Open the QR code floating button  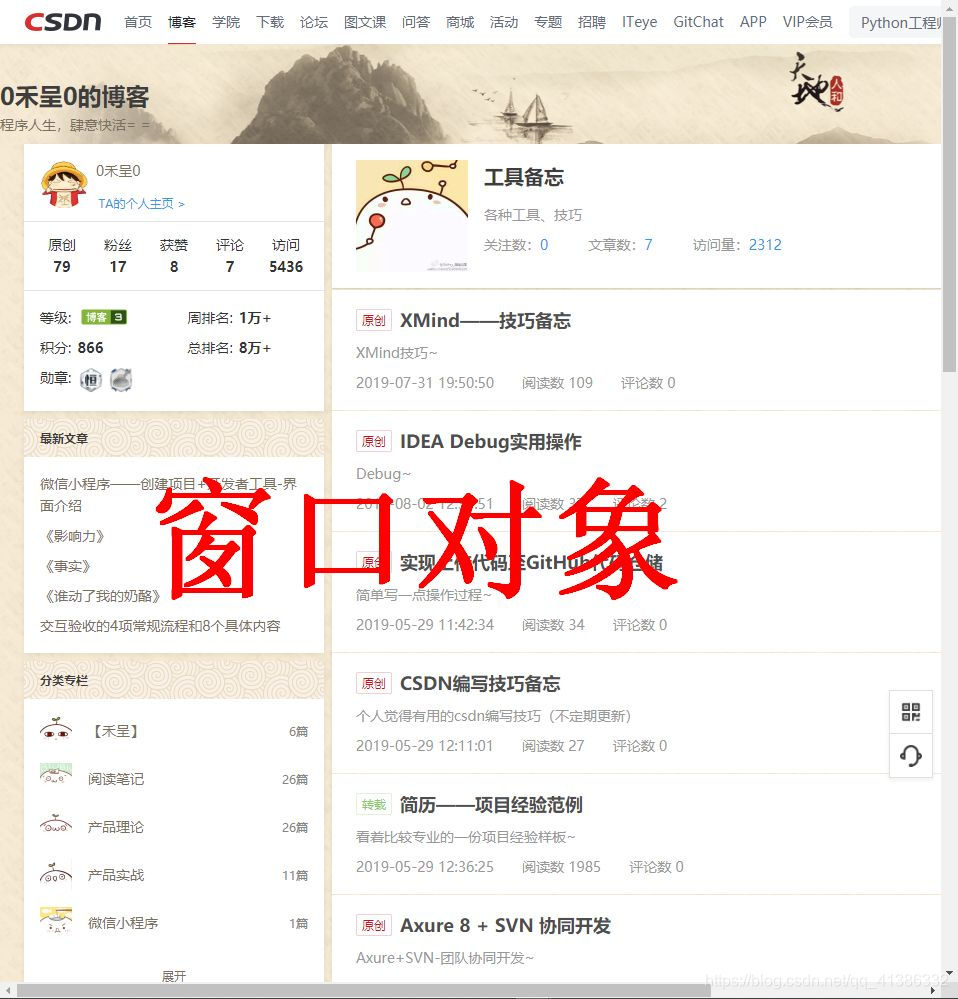tap(911, 712)
